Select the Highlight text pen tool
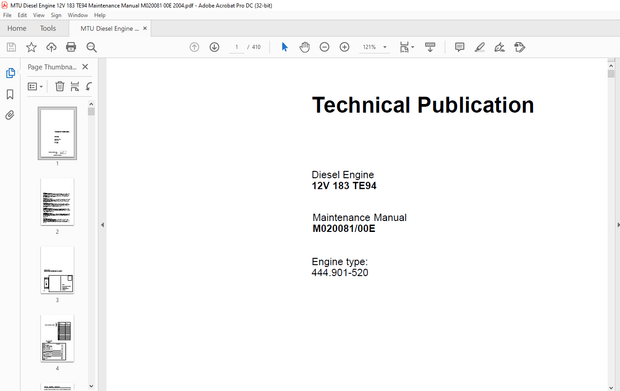 (x=480, y=47)
